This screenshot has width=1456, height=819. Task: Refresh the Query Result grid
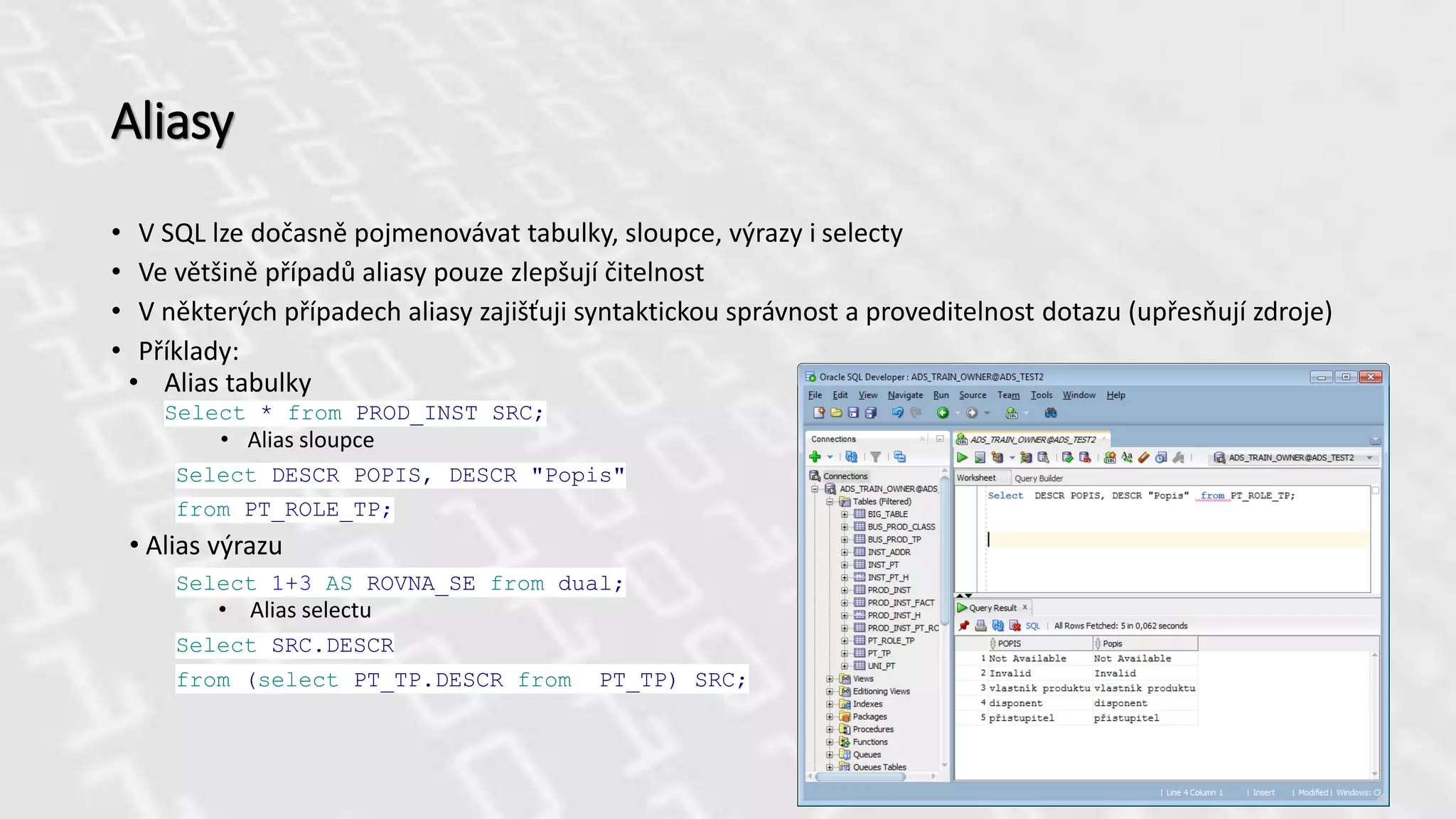point(998,626)
